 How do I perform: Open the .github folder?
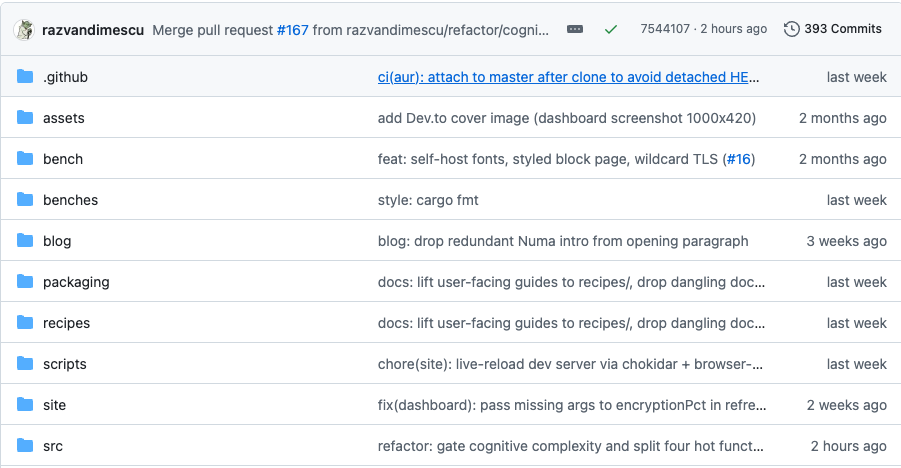(x=66, y=77)
